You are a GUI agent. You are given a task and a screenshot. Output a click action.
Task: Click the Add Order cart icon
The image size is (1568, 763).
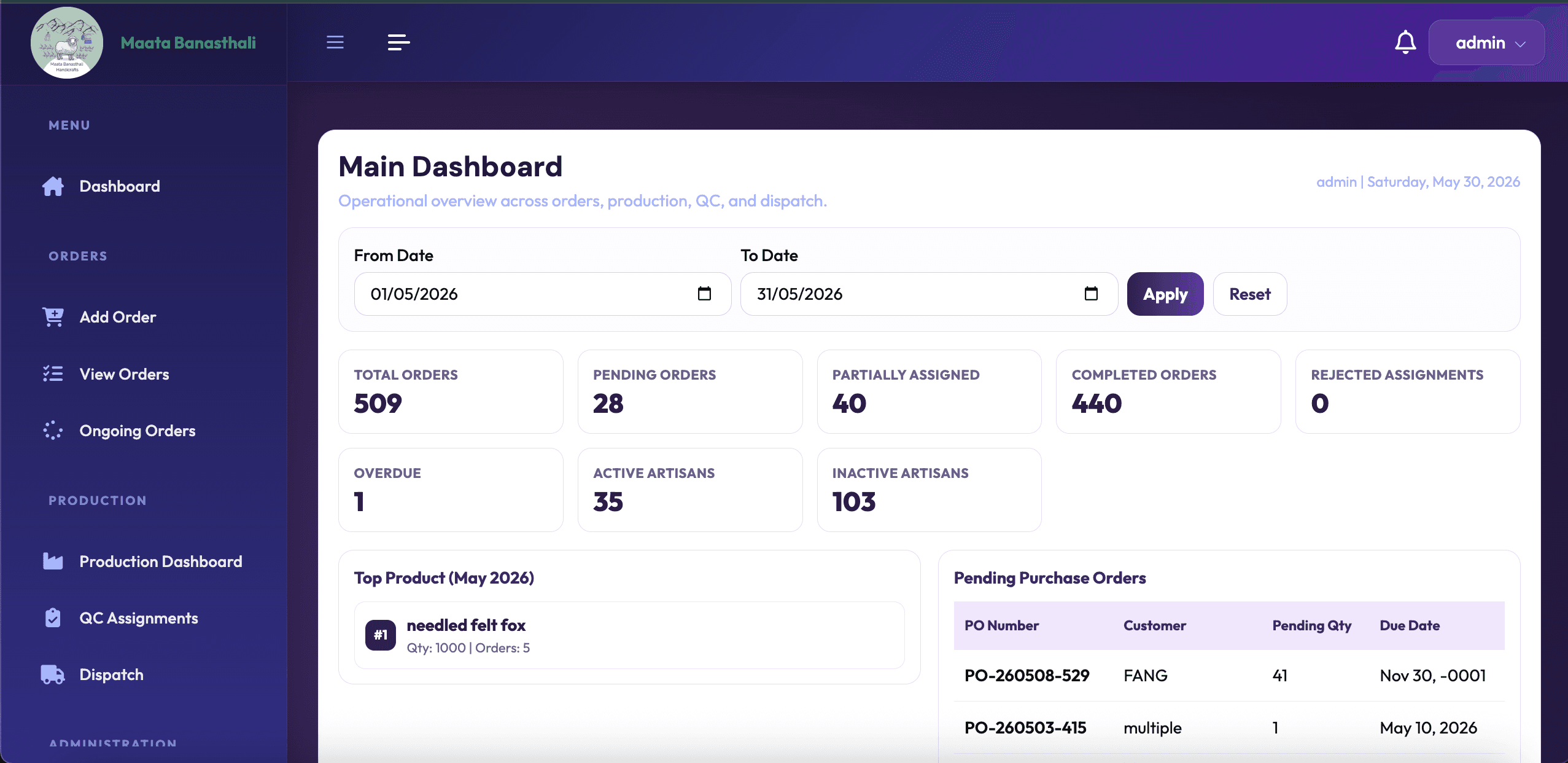point(53,317)
